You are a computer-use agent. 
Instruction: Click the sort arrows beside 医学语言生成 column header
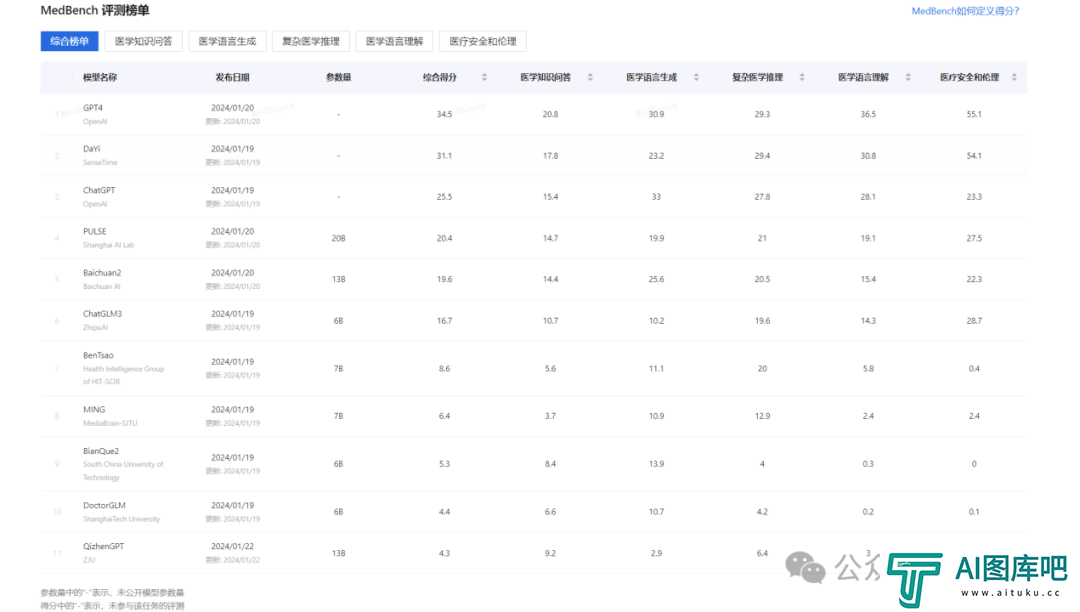point(696,77)
